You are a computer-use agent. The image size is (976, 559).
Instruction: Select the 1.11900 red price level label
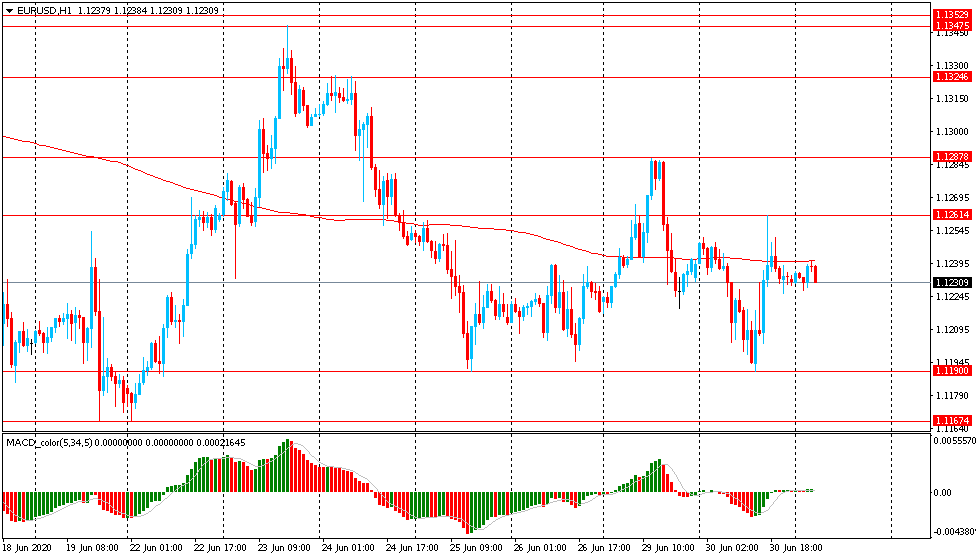[952, 370]
